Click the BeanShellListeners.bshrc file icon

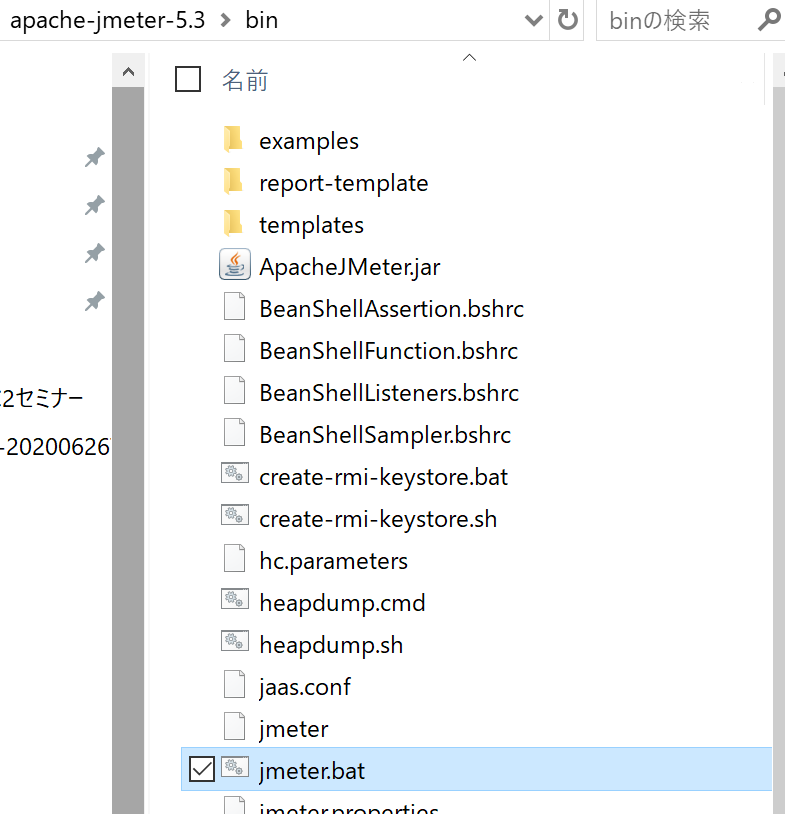click(x=235, y=390)
